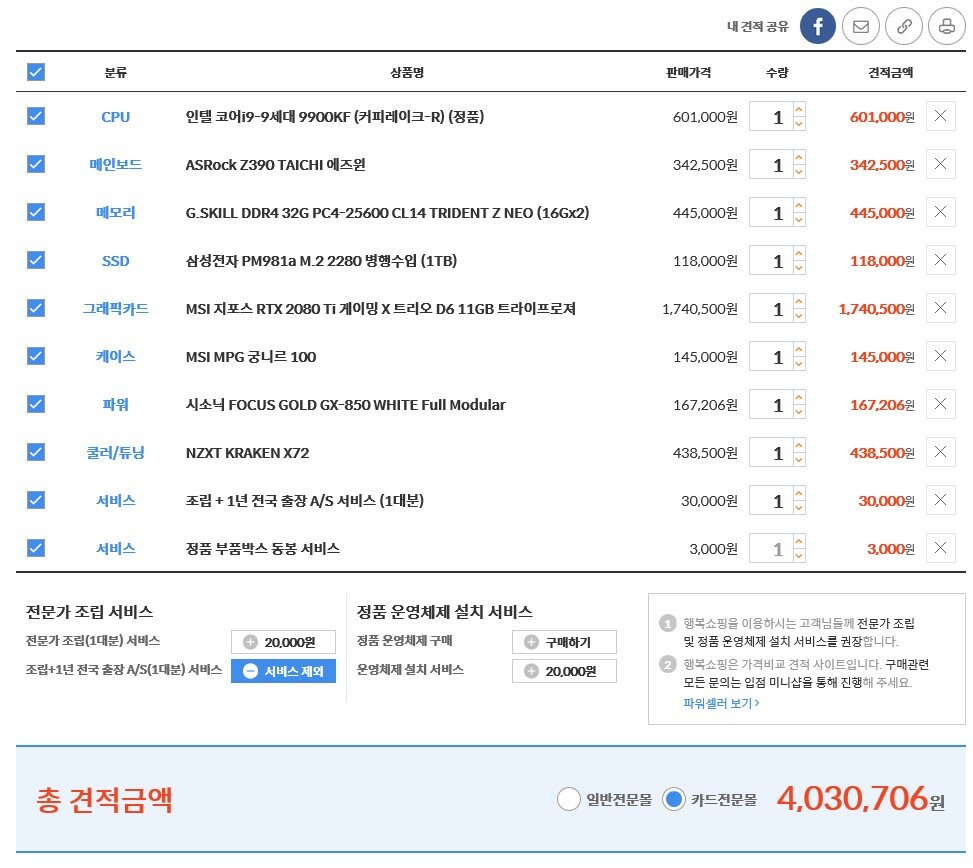Open the 메모리 category link

(x=115, y=213)
